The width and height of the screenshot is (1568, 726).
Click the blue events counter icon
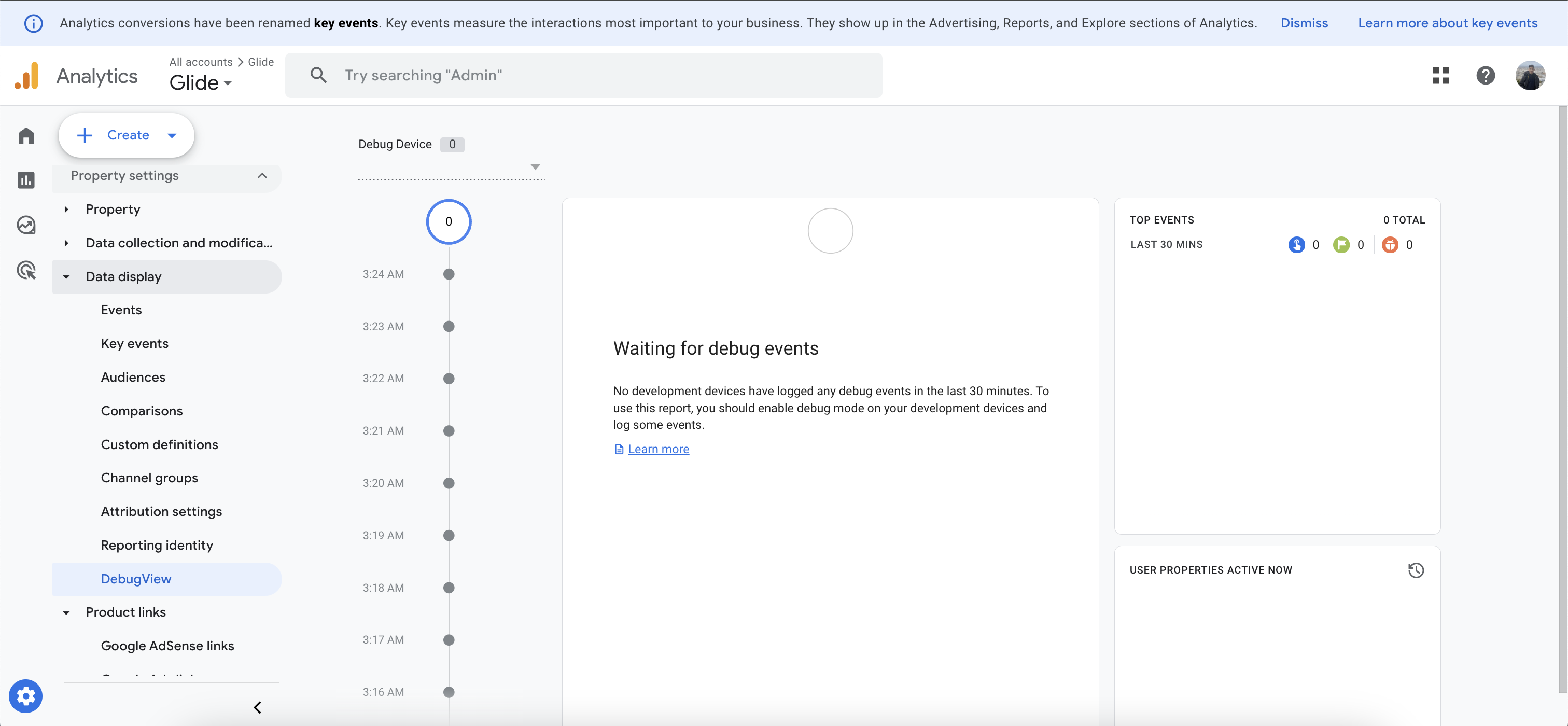click(x=1296, y=245)
